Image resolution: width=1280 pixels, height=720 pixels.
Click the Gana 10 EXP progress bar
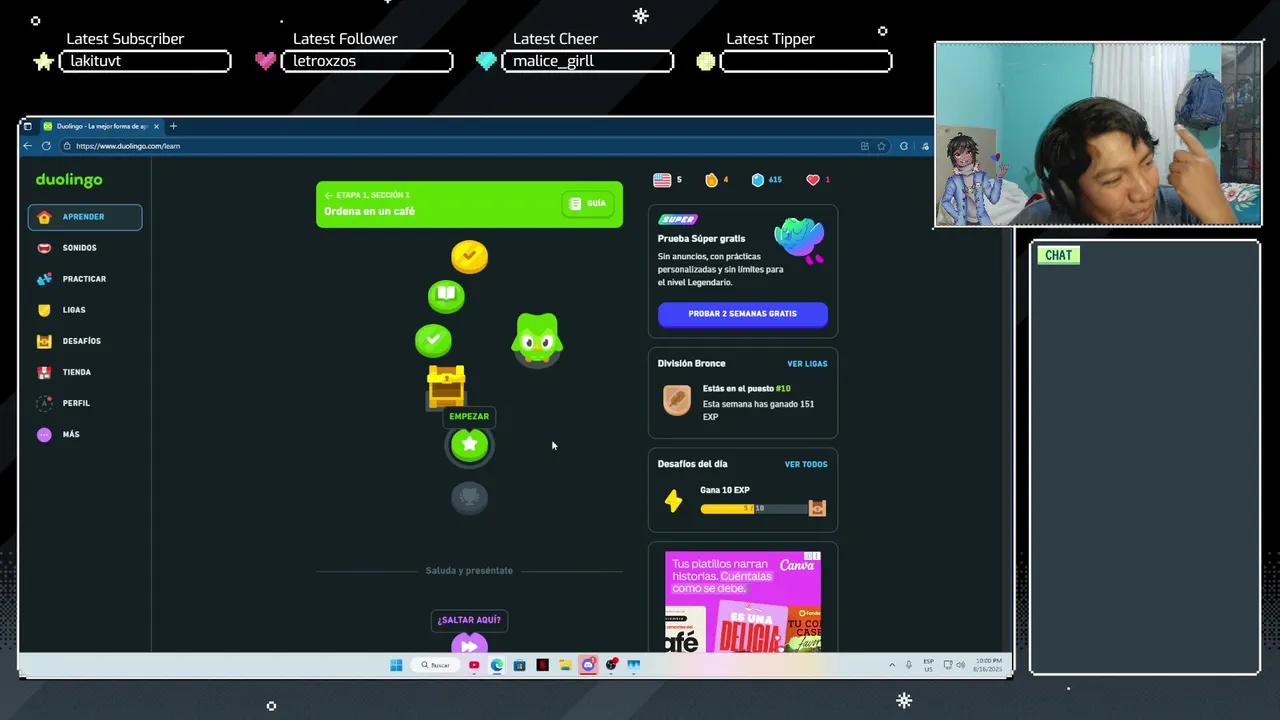click(x=754, y=509)
